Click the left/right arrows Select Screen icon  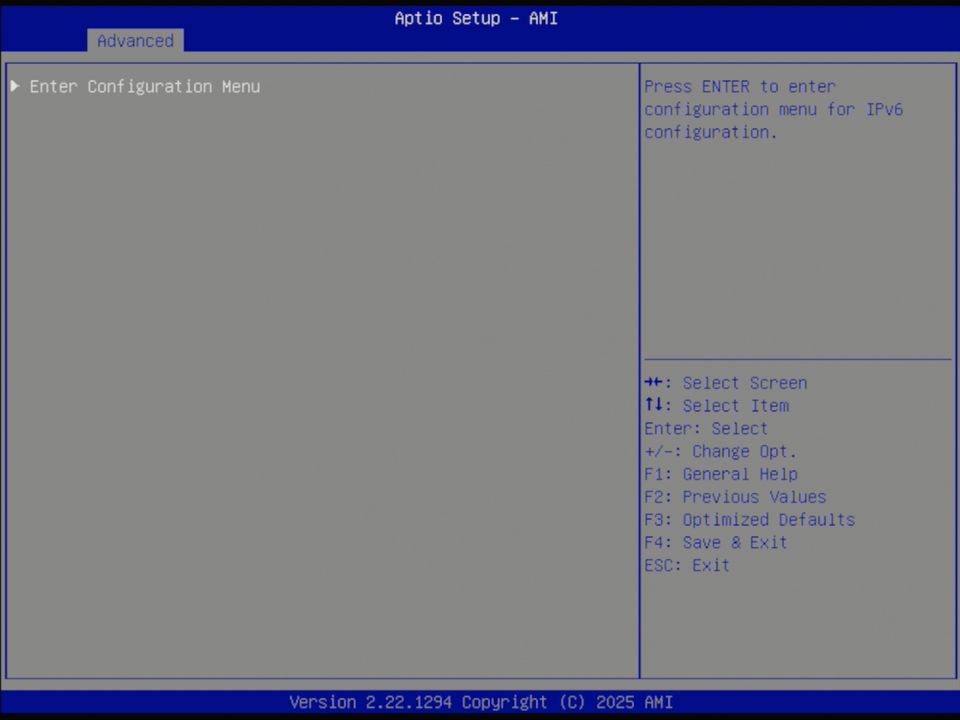tap(657, 382)
